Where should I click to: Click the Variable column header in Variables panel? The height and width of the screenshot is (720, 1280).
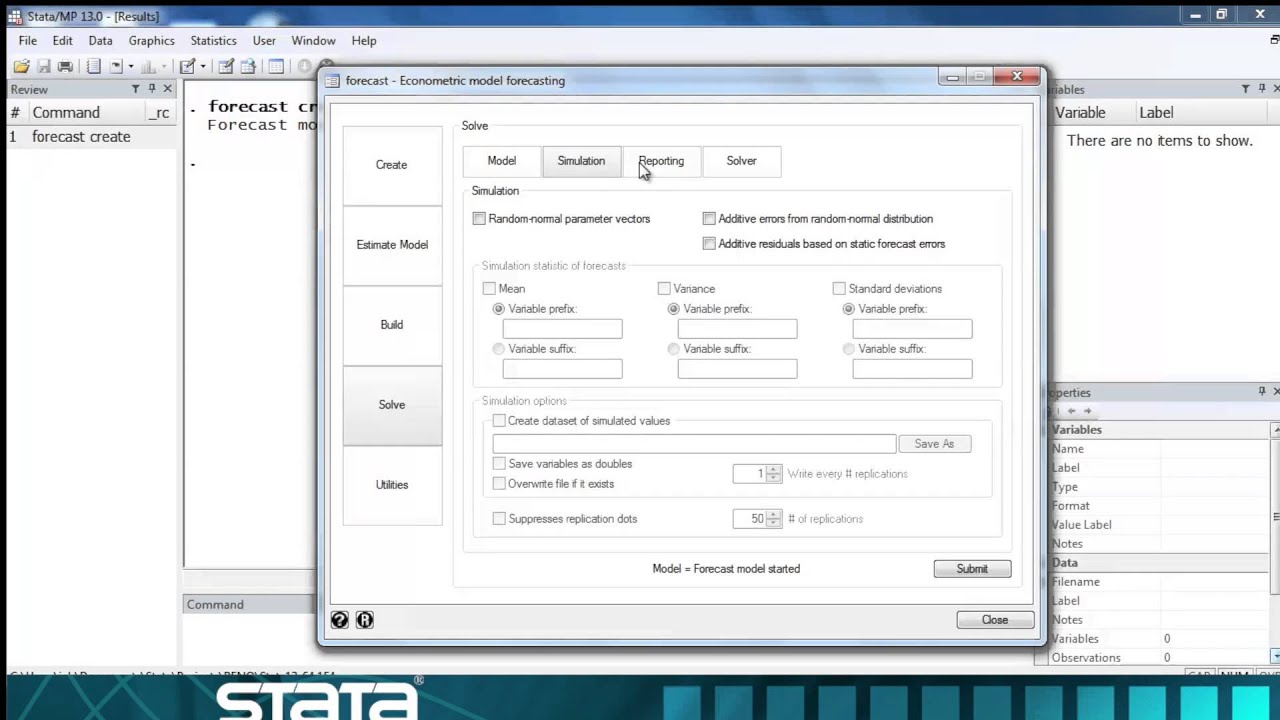[x=1080, y=113]
